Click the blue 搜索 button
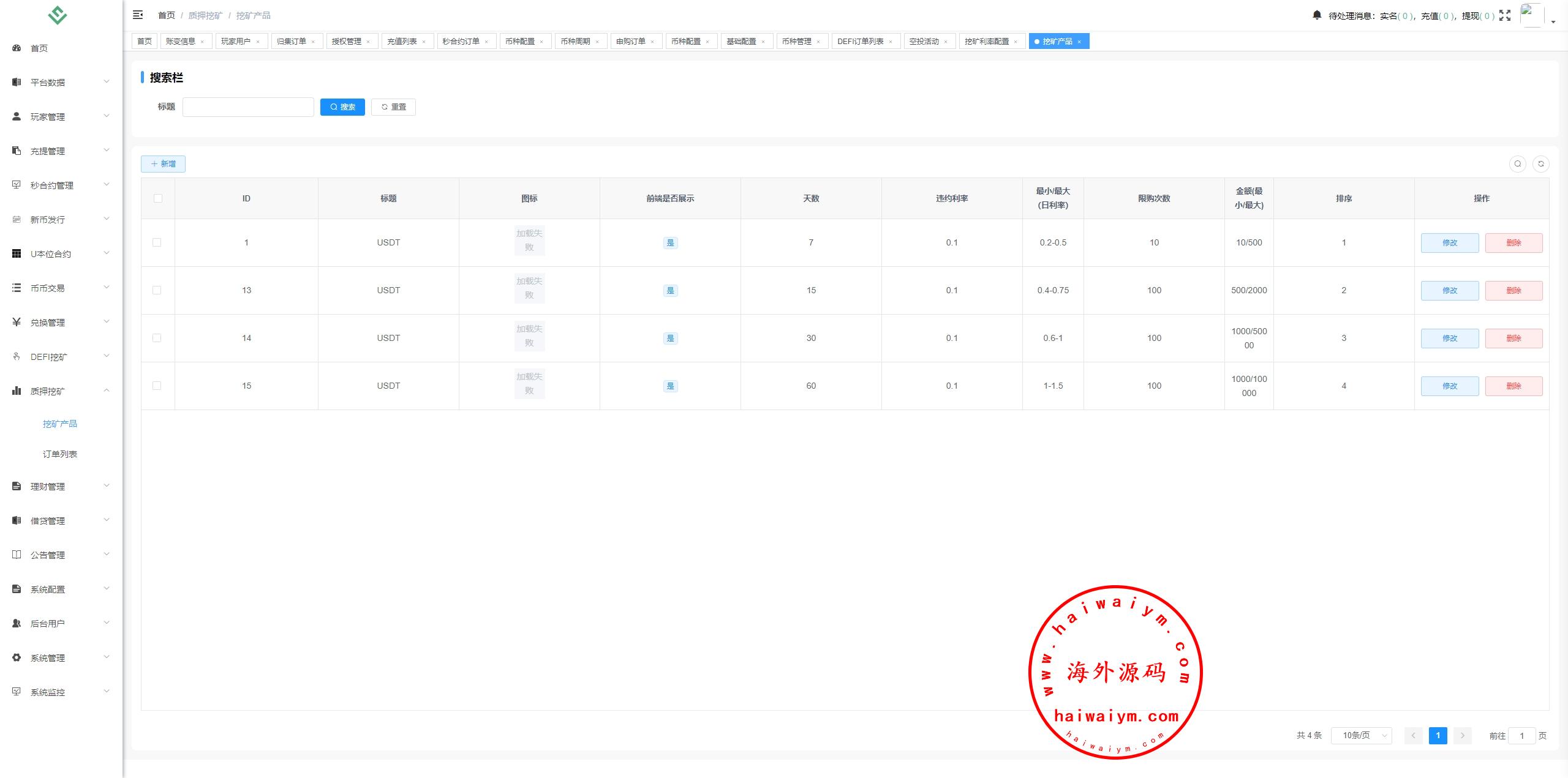This screenshot has height=778, width=1568. click(342, 107)
